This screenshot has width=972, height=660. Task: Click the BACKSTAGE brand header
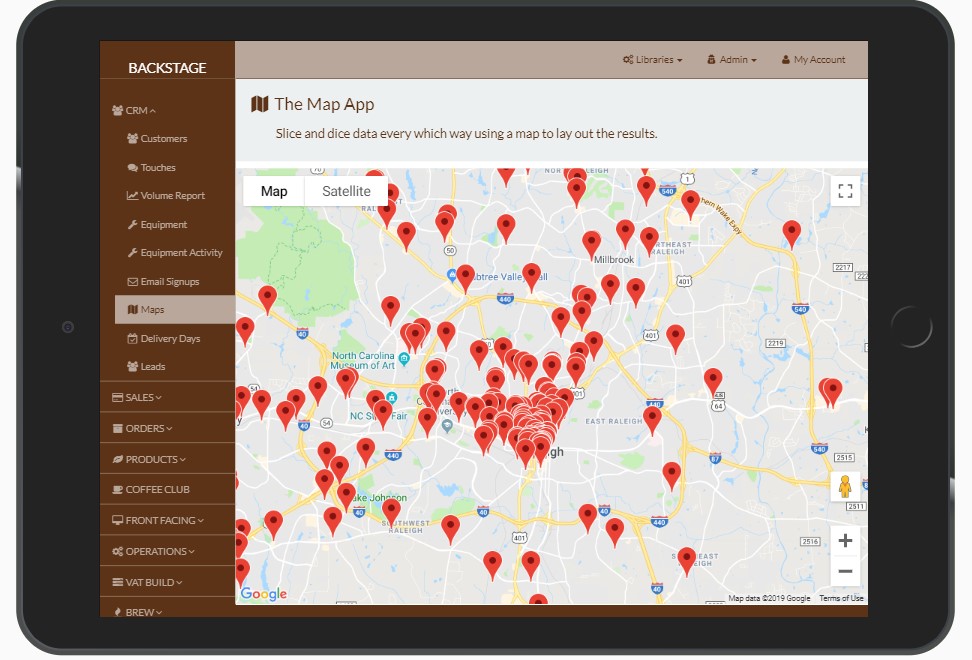(x=167, y=68)
